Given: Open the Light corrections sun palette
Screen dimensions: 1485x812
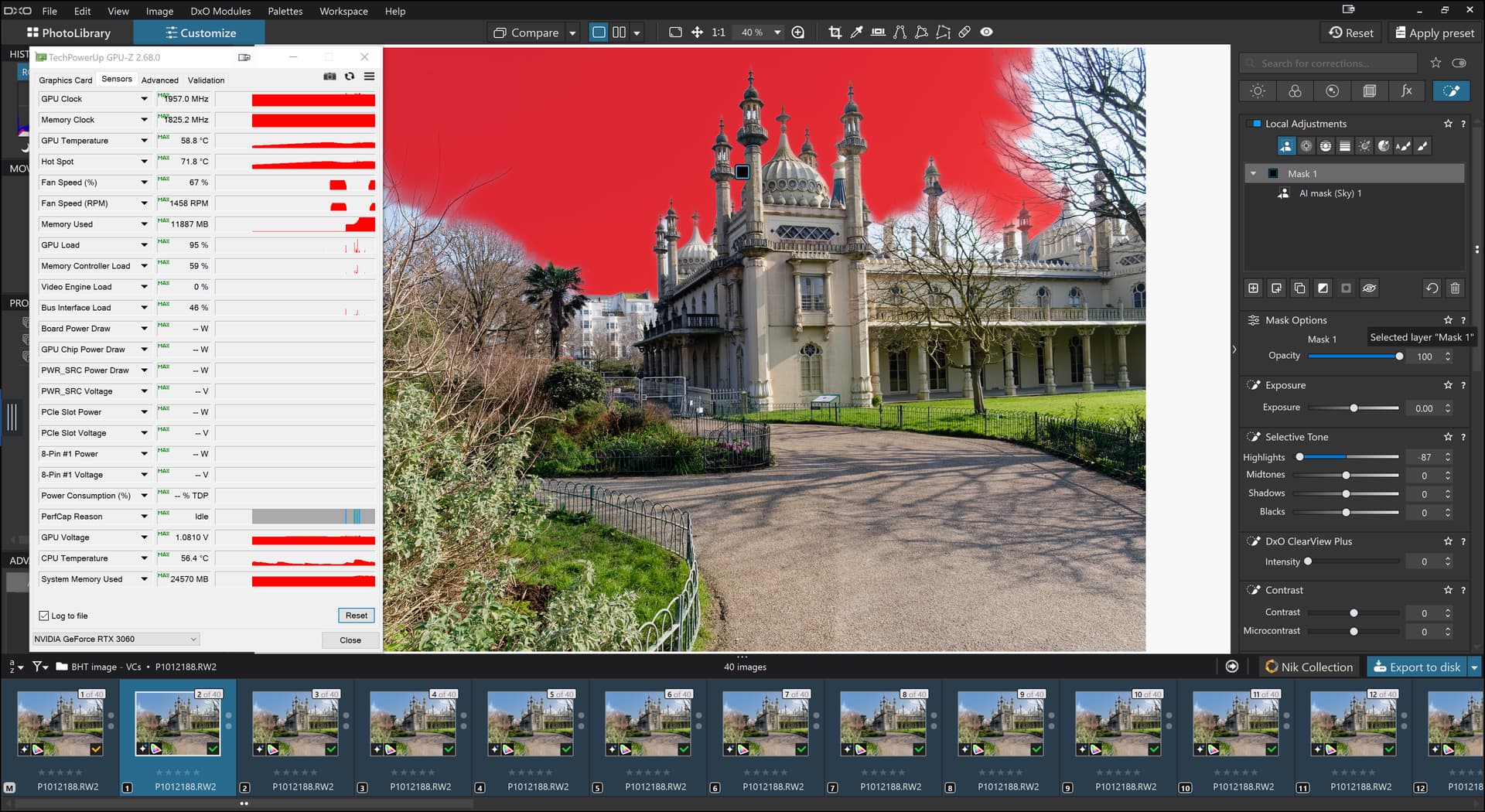Looking at the screenshot, I should tap(1258, 91).
